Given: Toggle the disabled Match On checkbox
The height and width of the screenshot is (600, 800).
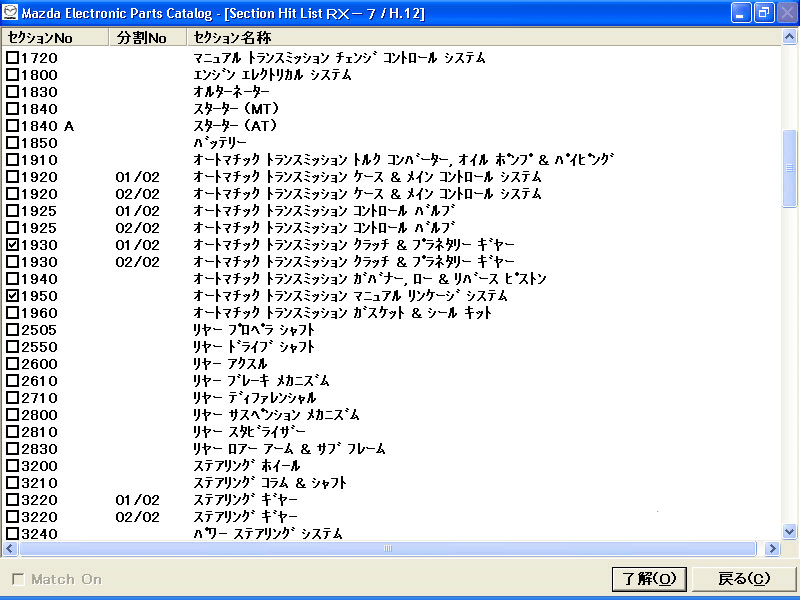Looking at the screenshot, I should point(18,579).
